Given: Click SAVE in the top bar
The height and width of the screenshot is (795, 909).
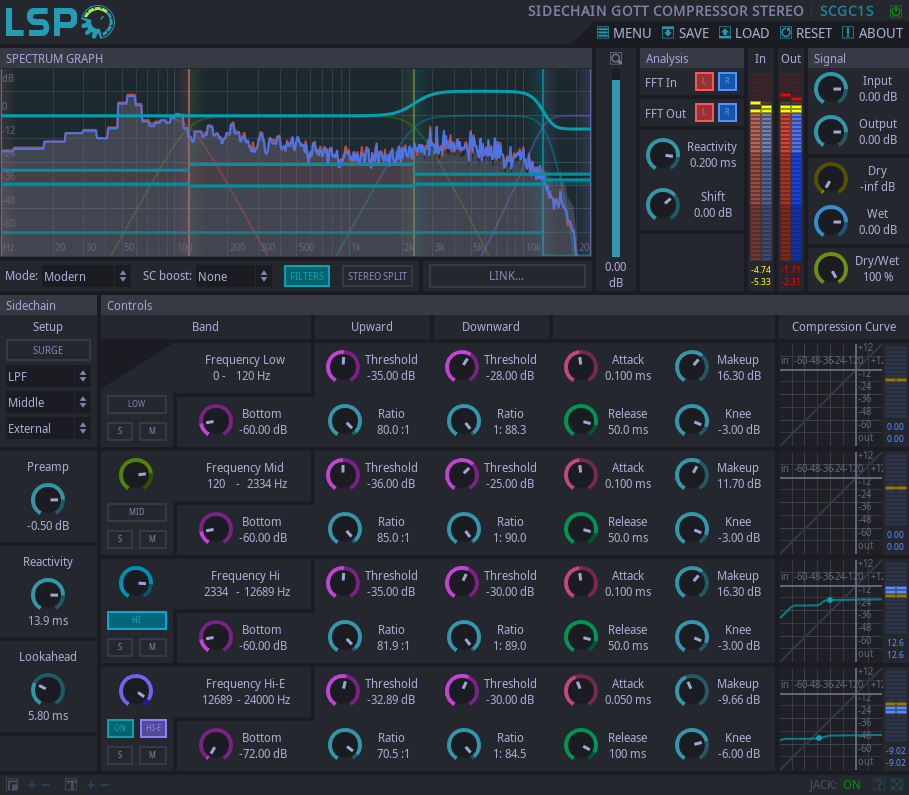Looking at the screenshot, I should 685,33.
